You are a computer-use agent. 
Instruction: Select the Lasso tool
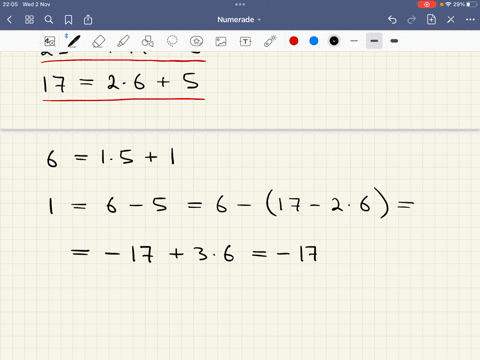[x=172, y=41]
